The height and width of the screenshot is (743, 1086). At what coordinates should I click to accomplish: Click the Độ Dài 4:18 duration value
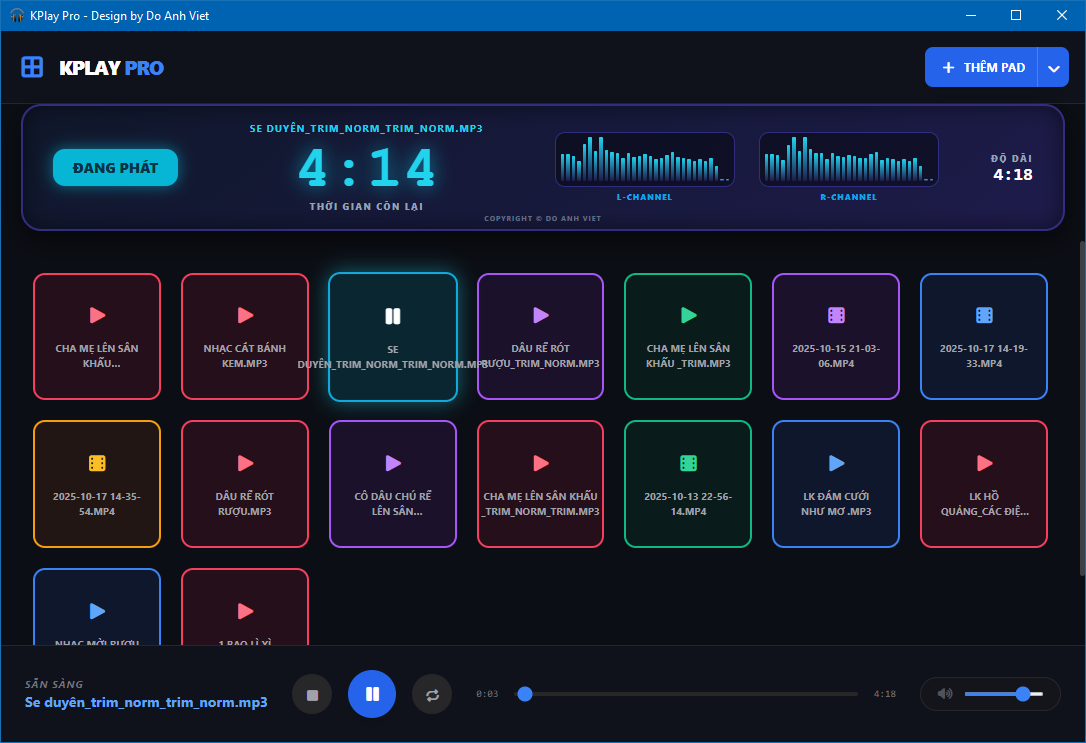1013,174
